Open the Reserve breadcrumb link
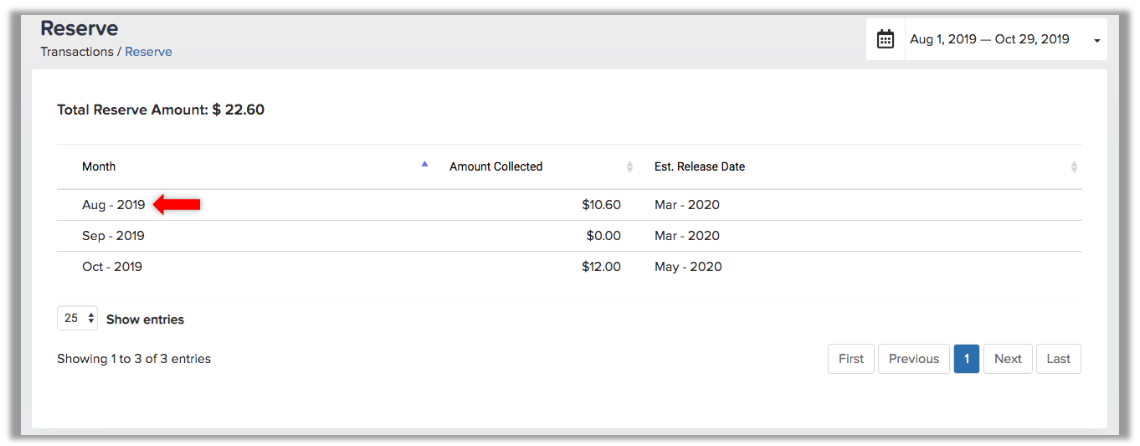 pos(148,52)
